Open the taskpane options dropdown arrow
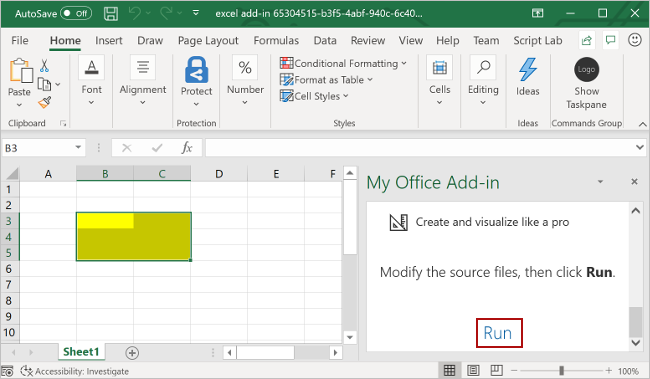This screenshot has width=650, height=379. tap(600, 182)
